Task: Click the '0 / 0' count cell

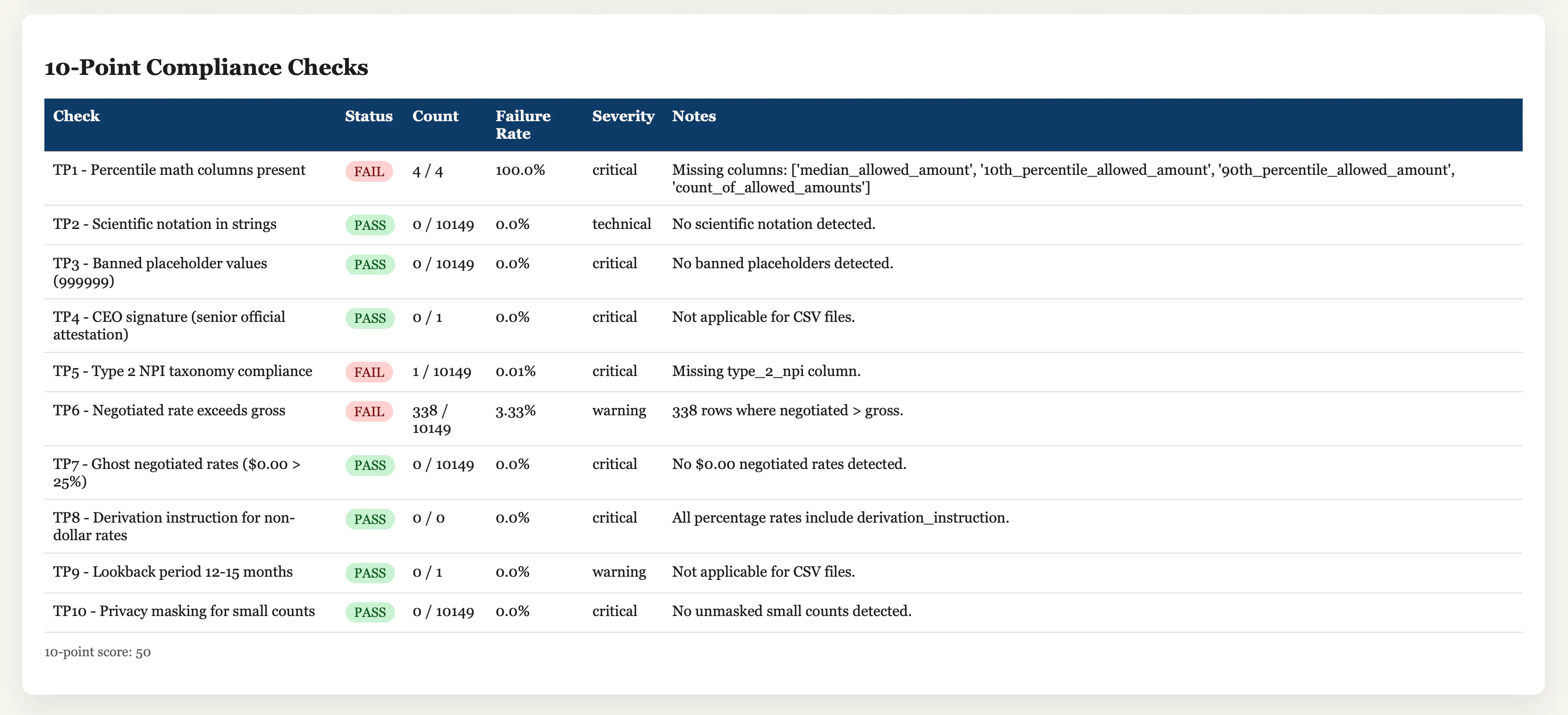Action: tap(428, 518)
